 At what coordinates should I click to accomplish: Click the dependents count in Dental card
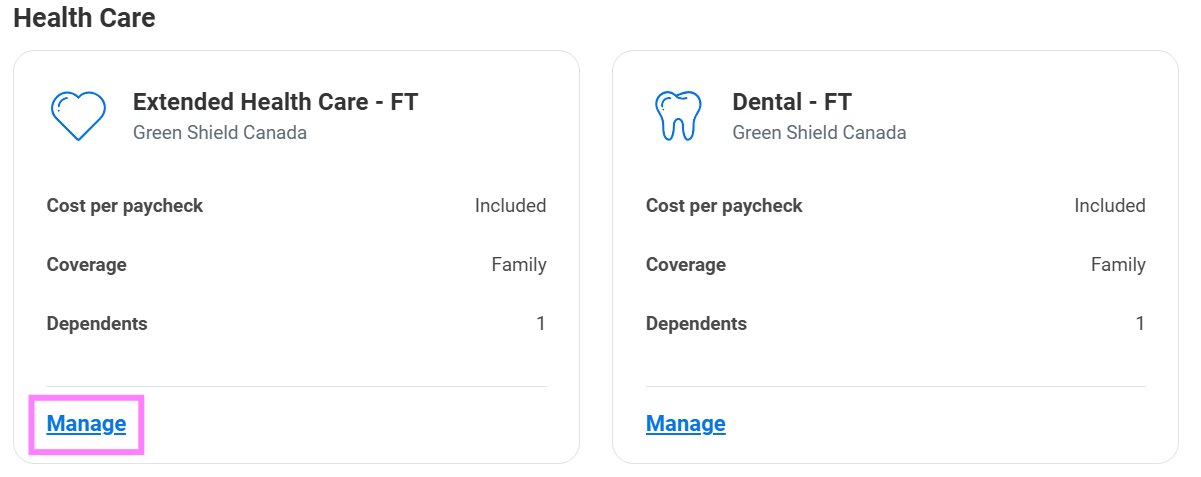coord(1140,324)
